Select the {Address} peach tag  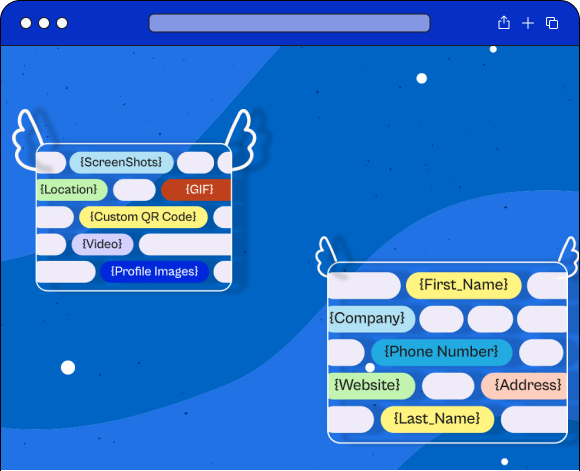pos(524,386)
